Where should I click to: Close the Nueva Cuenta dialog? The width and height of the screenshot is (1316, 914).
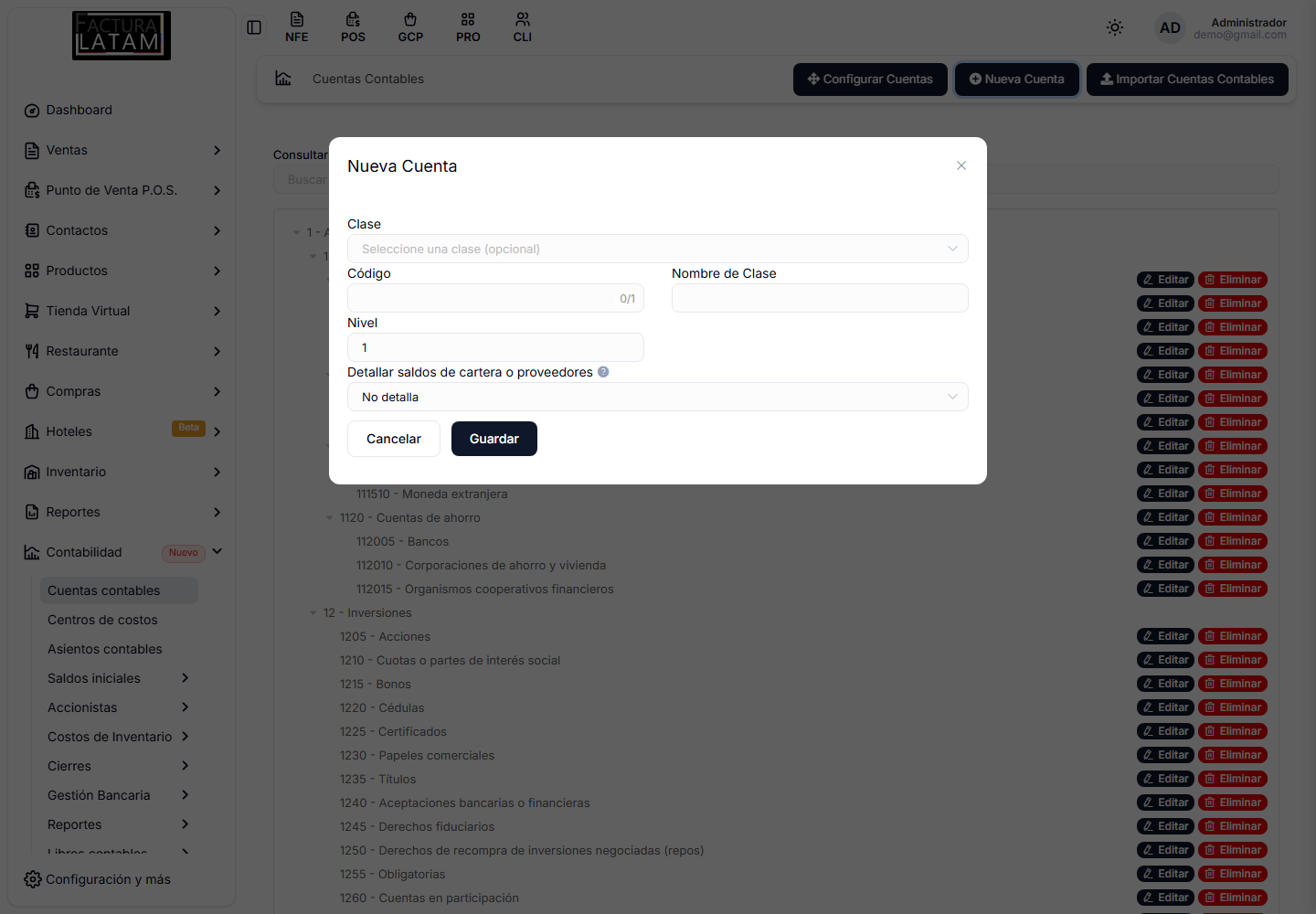pyautogui.click(x=961, y=165)
